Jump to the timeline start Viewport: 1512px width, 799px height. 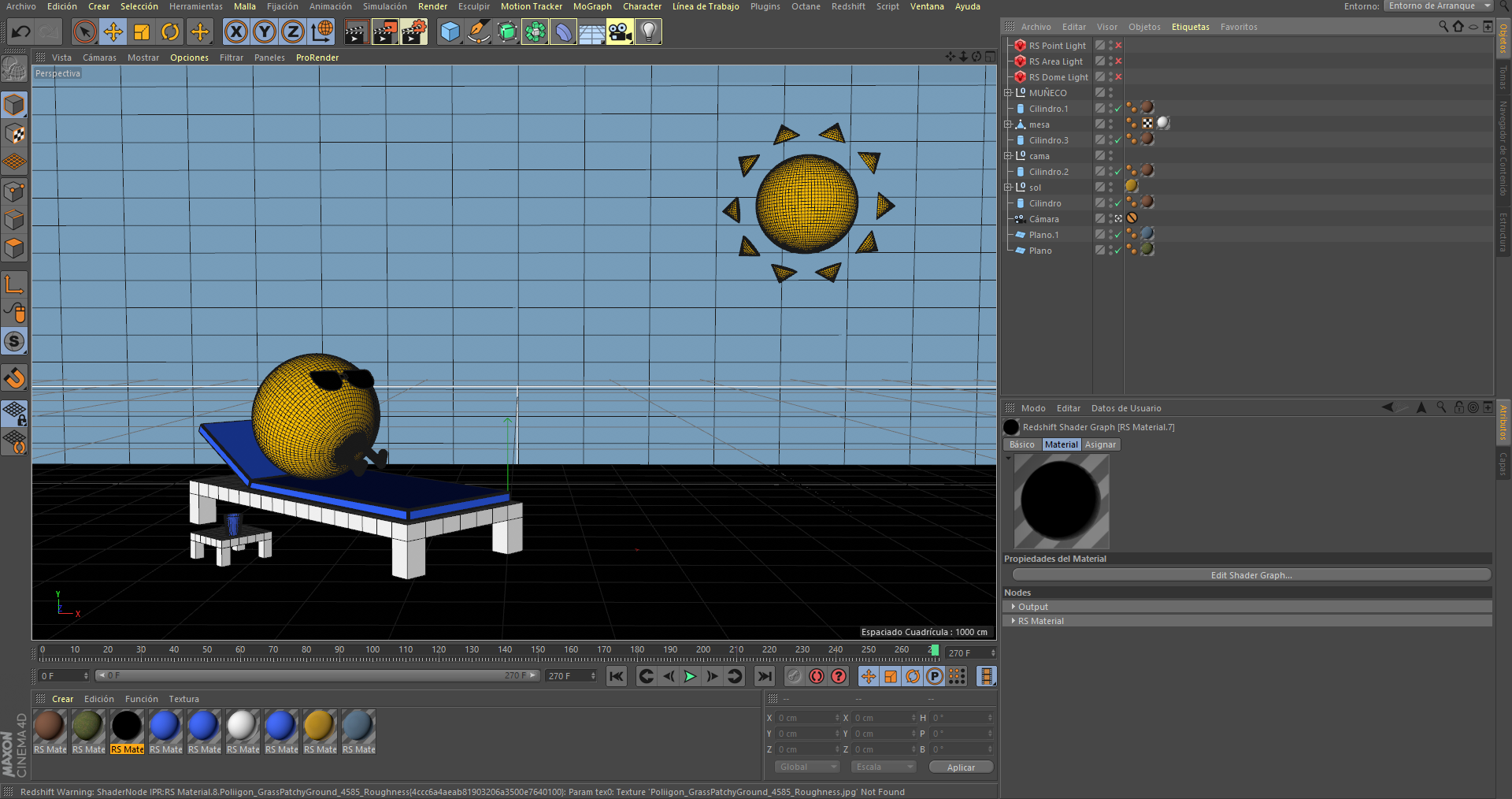coord(617,676)
